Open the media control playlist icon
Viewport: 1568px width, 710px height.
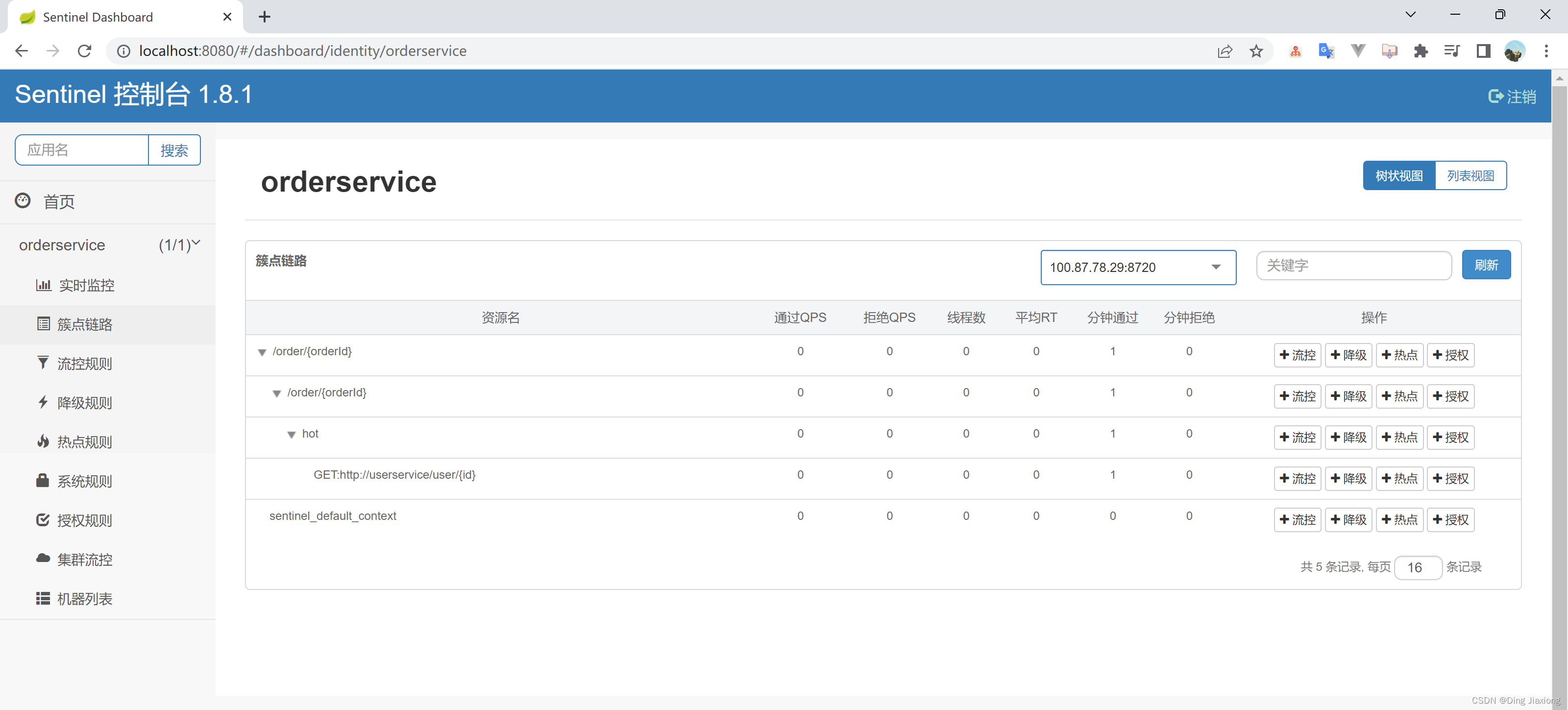(x=1452, y=51)
